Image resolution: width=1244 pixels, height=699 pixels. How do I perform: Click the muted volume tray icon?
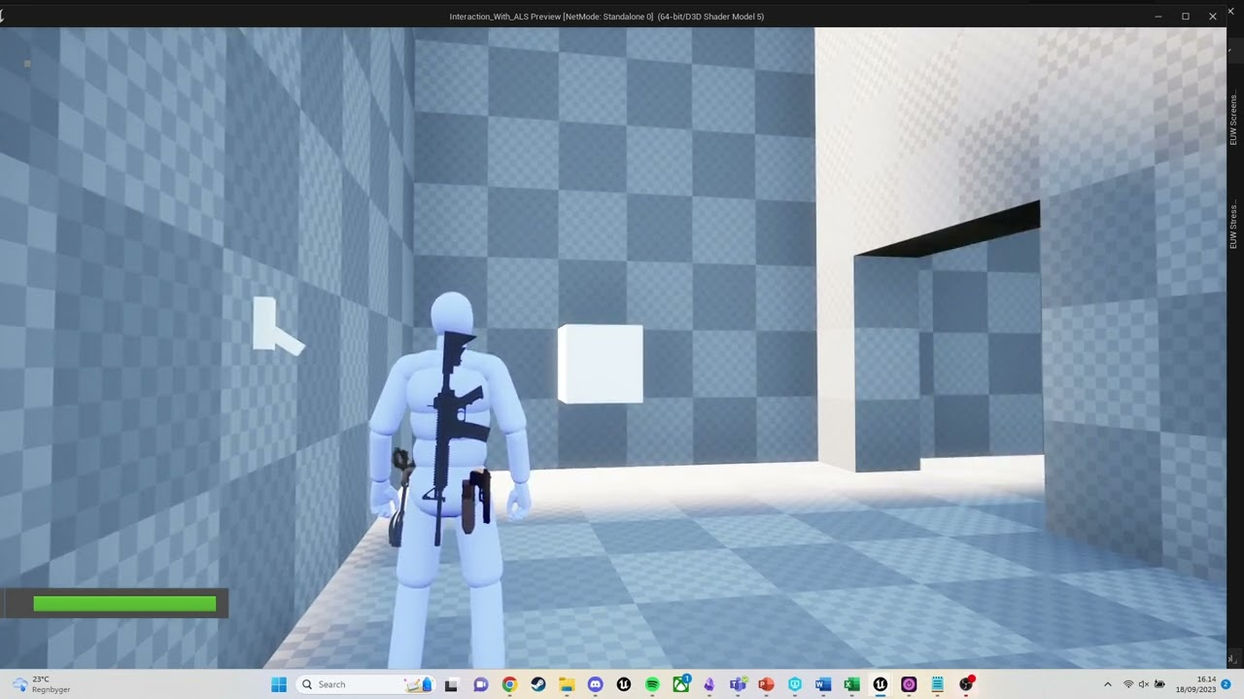1143,685
